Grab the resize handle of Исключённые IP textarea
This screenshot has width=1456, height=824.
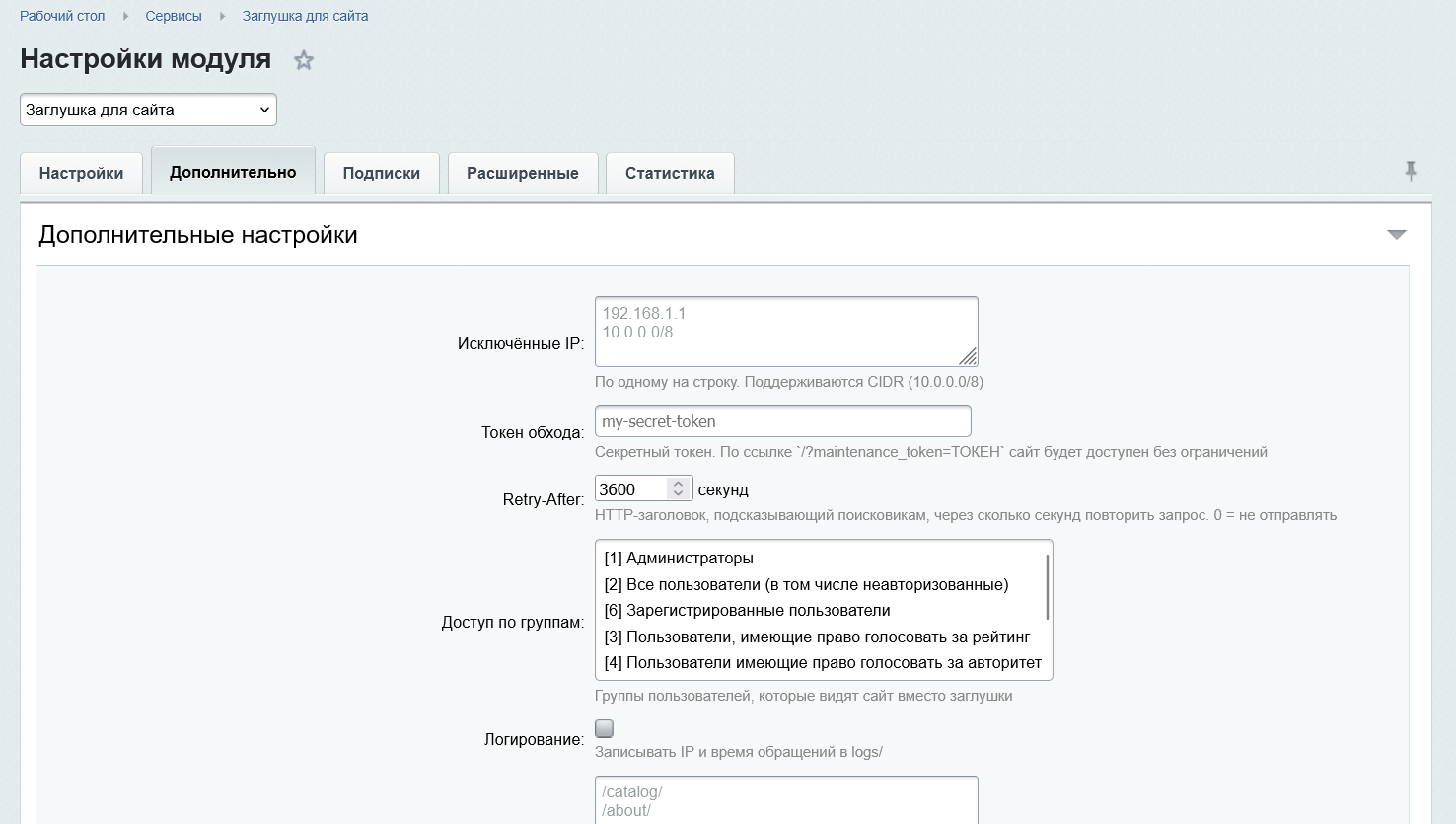click(968, 356)
